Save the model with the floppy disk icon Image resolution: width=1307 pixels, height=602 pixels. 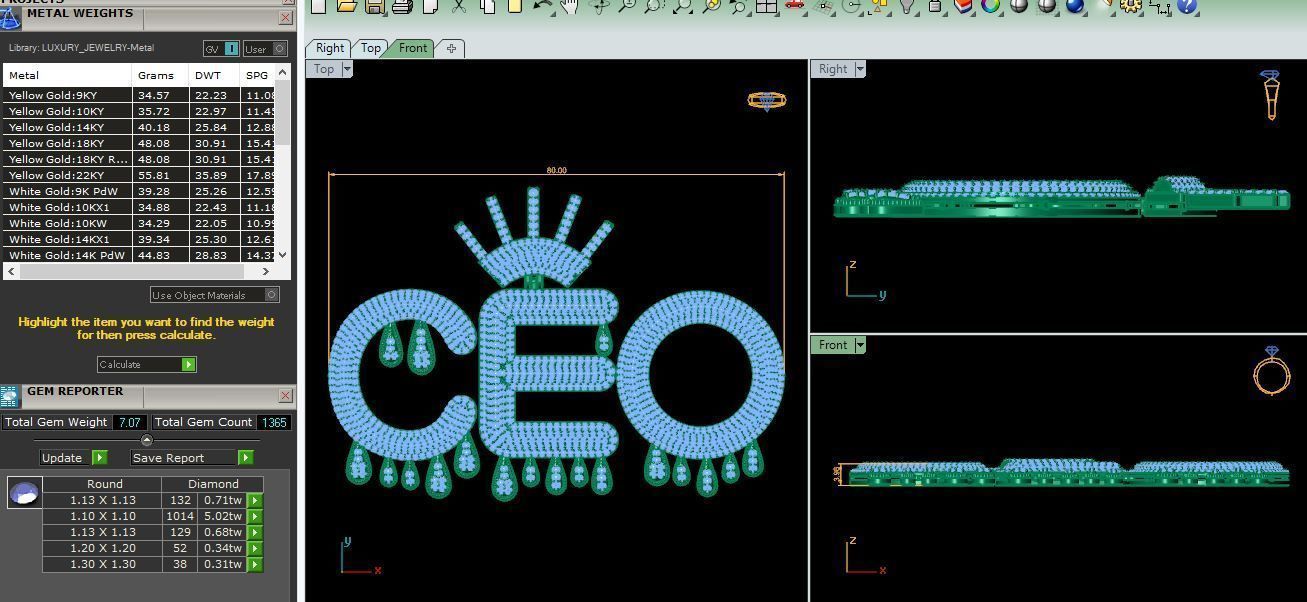tap(374, 5)
